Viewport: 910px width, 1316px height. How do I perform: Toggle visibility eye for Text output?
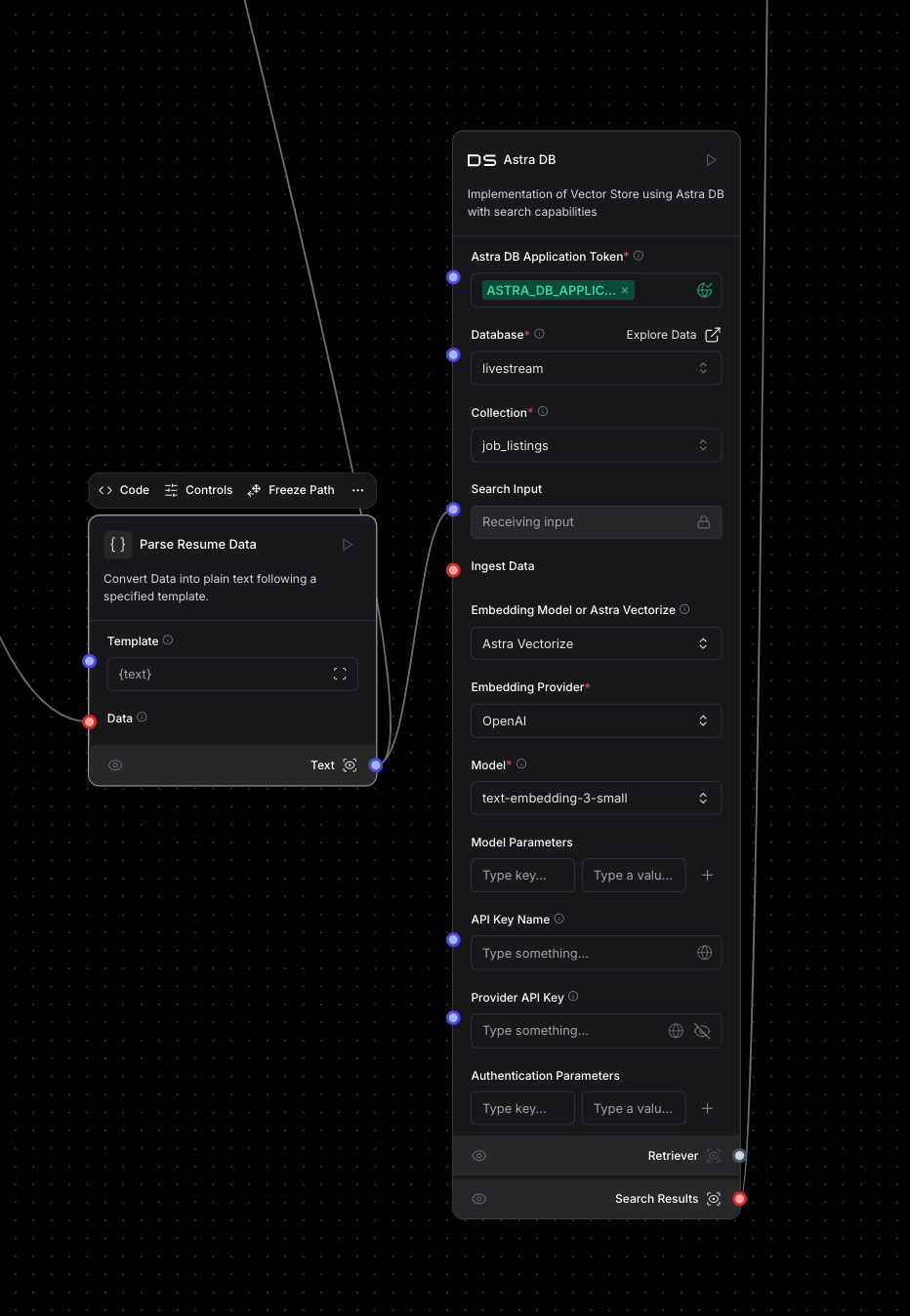tap(115, 765)
